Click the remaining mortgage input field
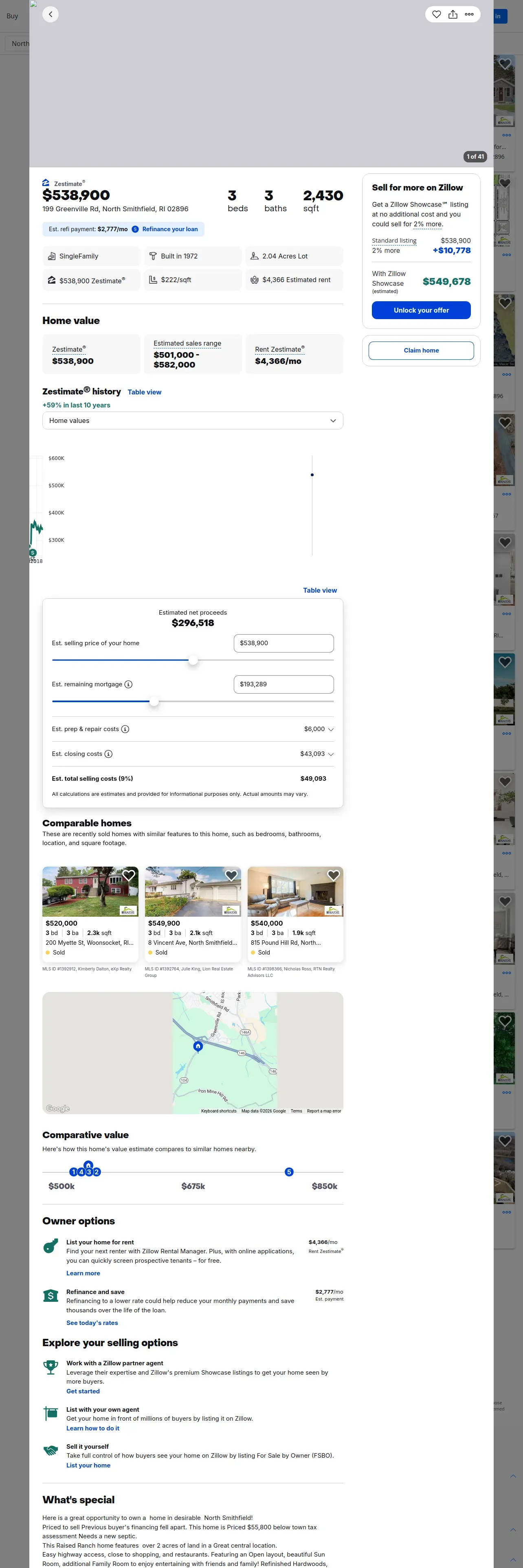 [284, 684]
